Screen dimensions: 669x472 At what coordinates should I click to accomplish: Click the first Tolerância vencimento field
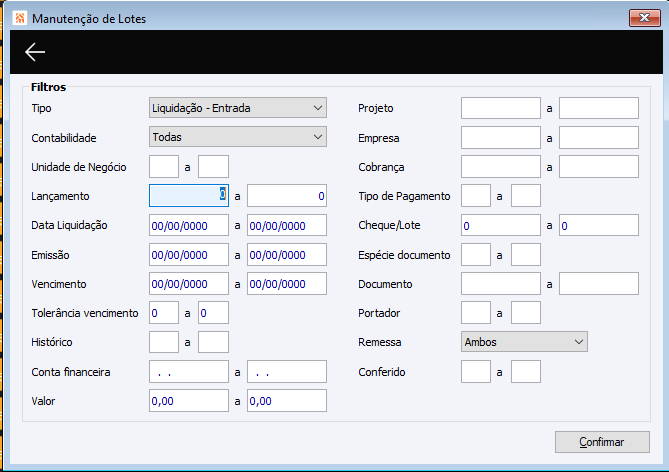(x=164, y=312)
